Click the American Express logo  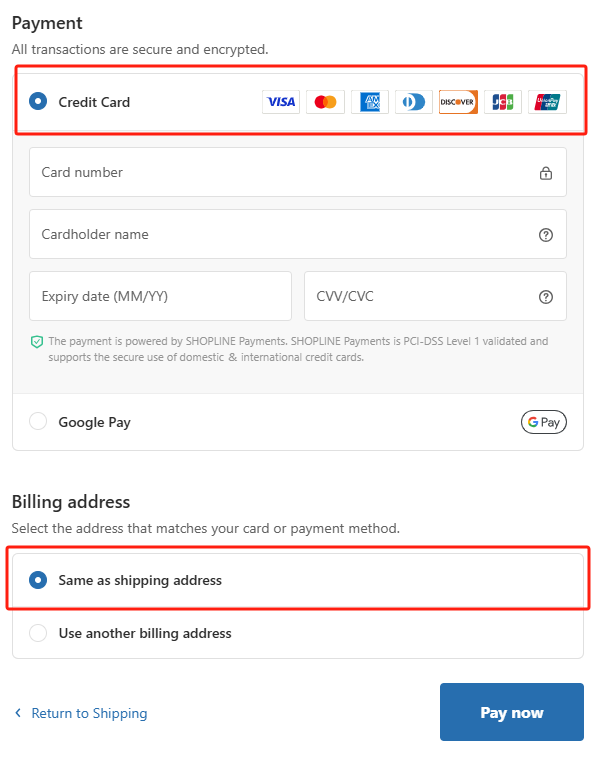coord(370,102)
